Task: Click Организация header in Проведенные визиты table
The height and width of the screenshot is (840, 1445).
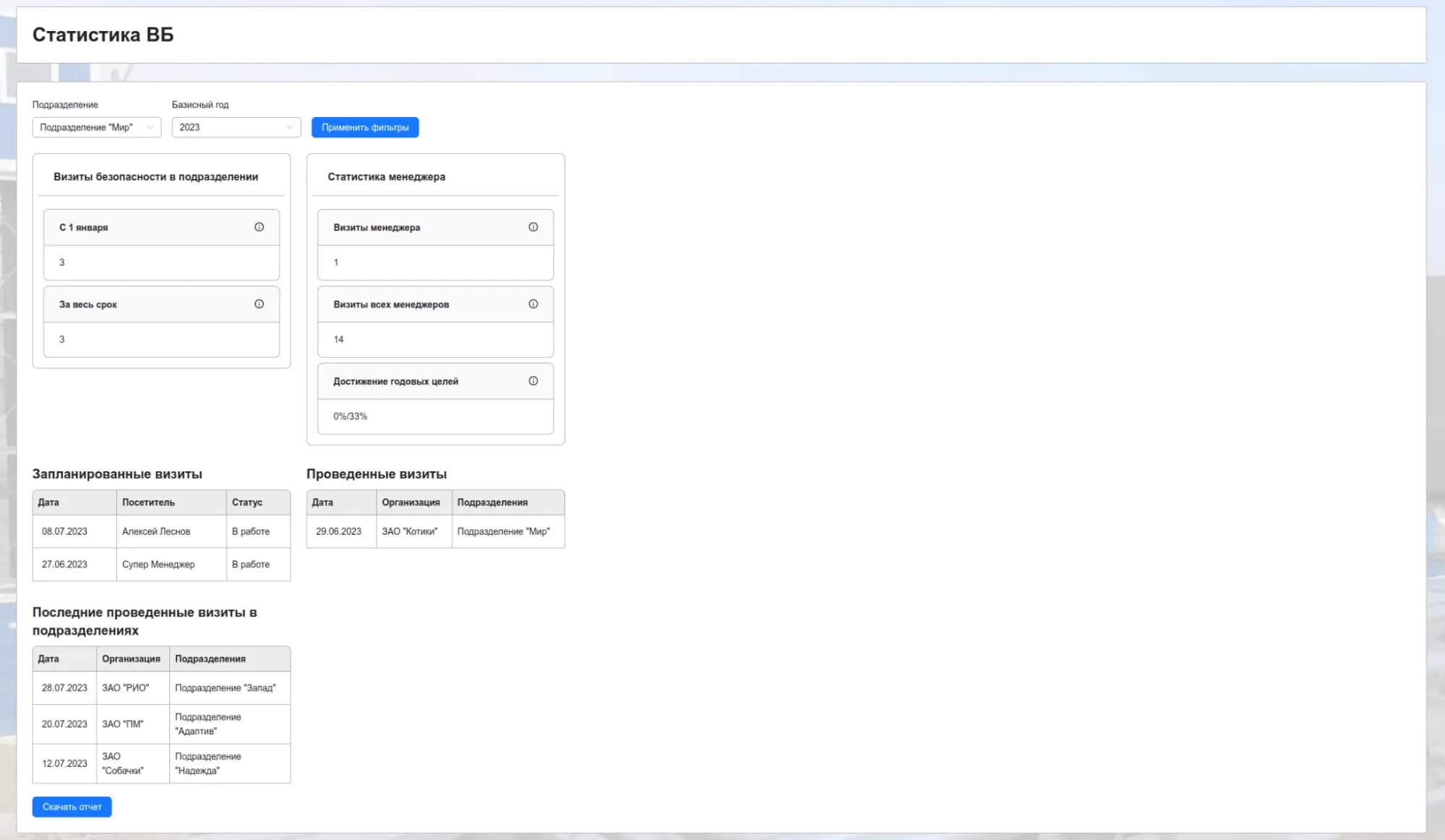Action: click(x=414, y=502)
